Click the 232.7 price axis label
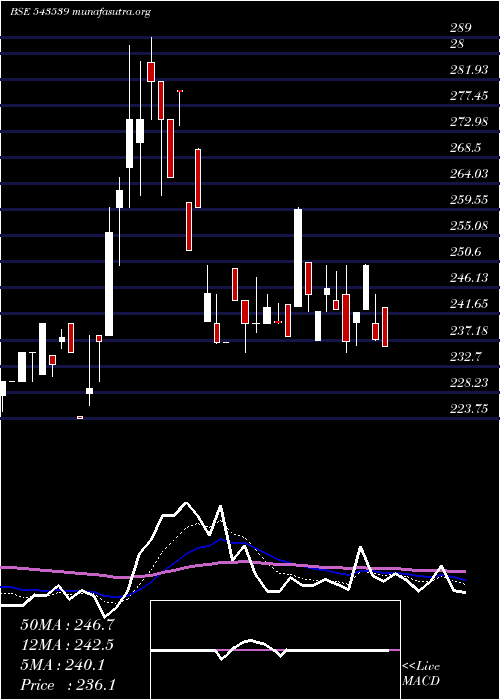This screenshot has width=500, height=700. (466, 357)
